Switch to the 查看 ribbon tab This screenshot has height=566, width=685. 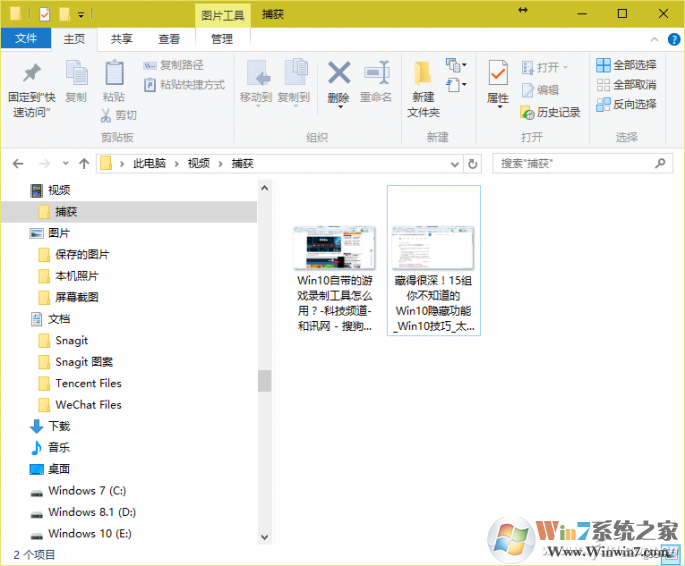coord(170,39)
